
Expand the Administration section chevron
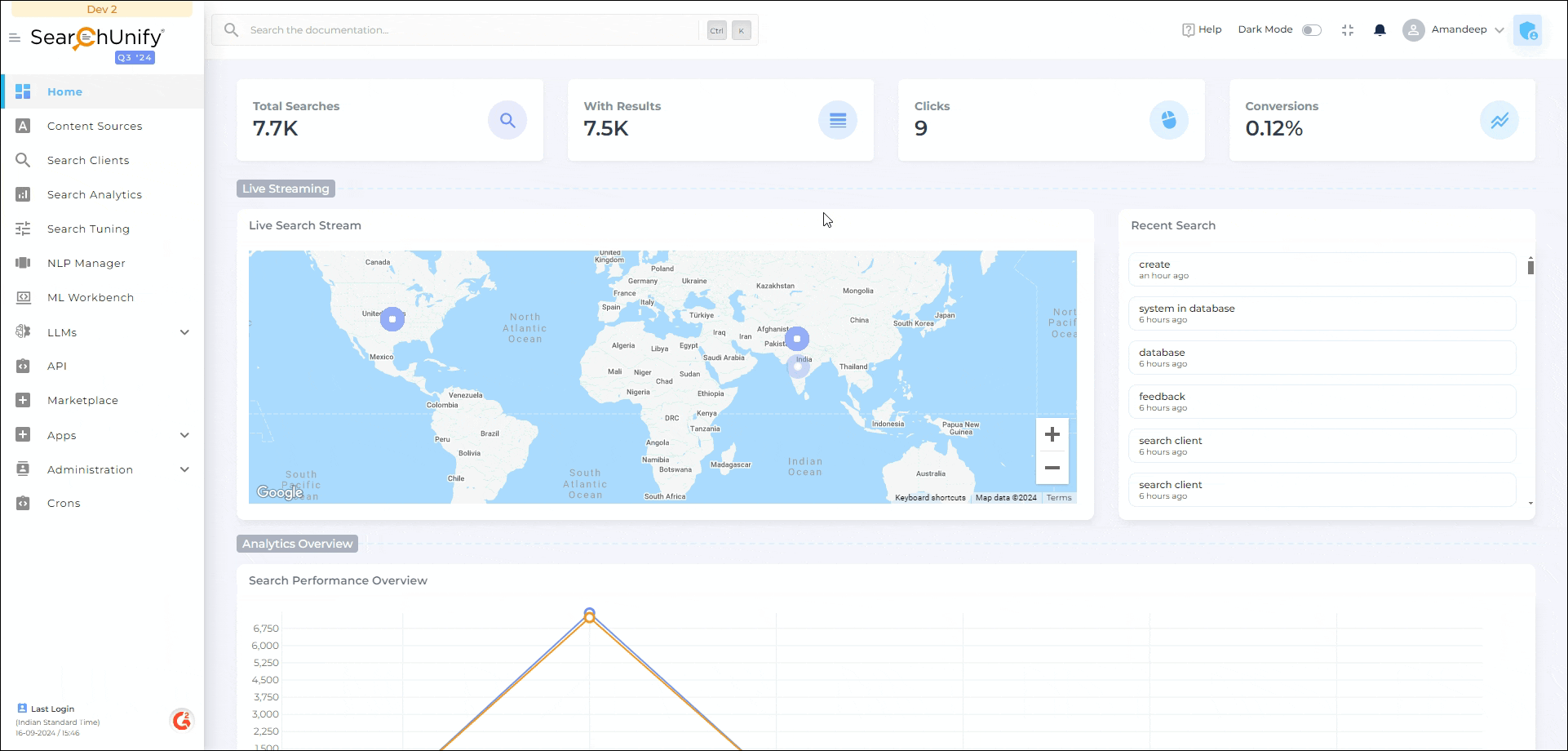click(x=184, y=469)
